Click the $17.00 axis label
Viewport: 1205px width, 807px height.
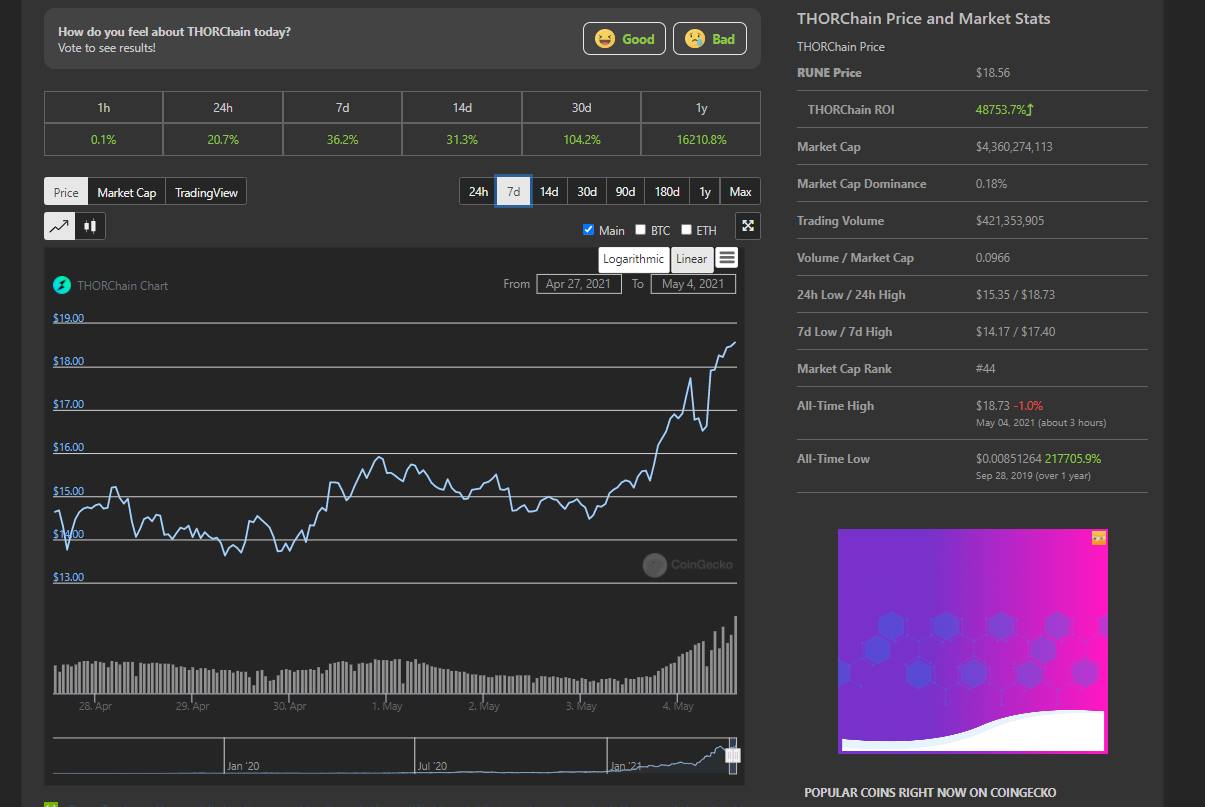click(69, 404)
